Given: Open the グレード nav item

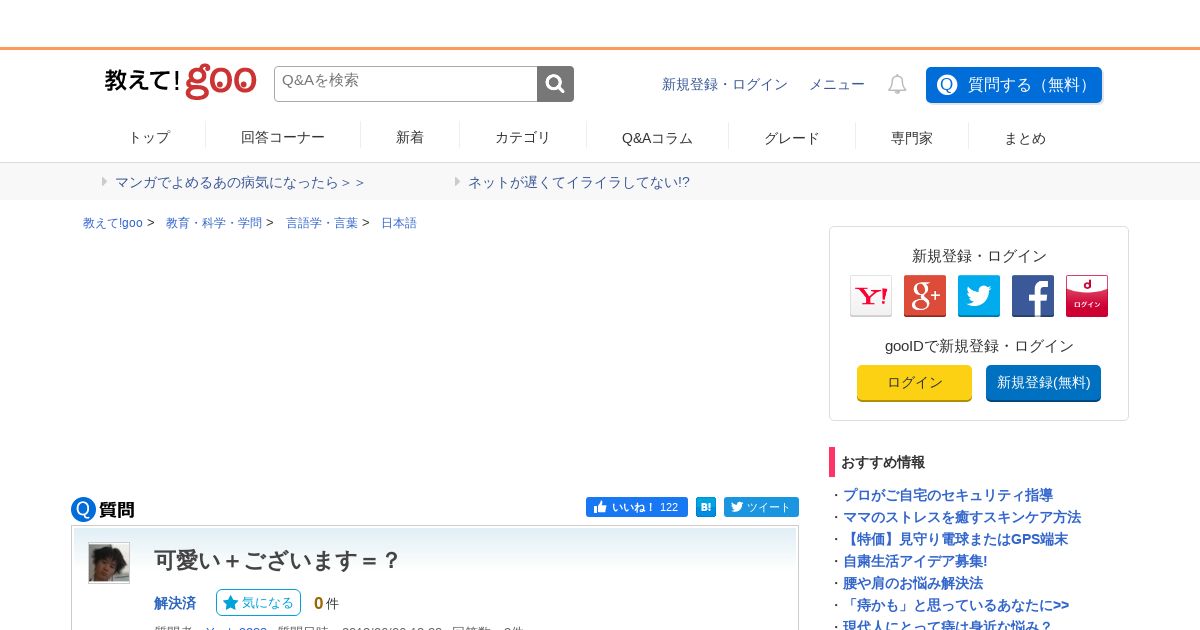Looking at the screenshot, I should [x=792, y=137].
